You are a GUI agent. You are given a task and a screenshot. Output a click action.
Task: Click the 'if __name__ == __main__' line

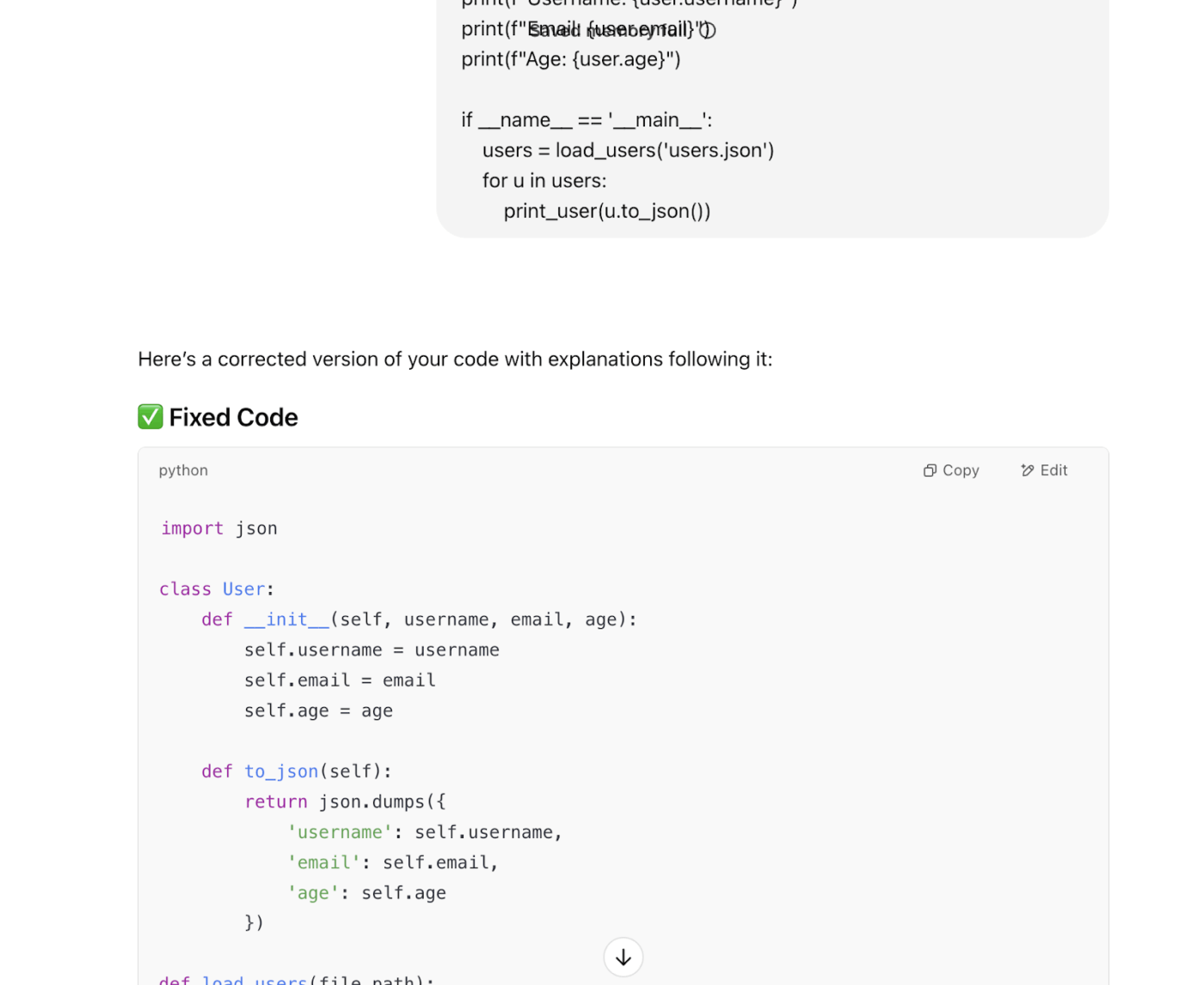587,120
